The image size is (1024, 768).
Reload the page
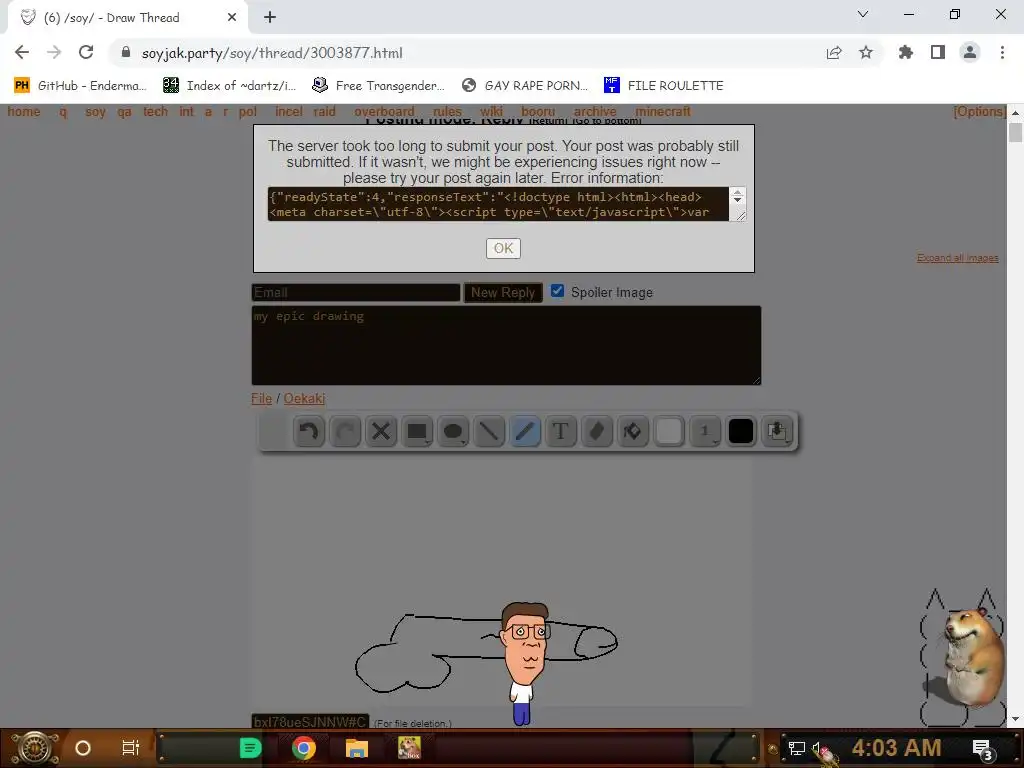(86, 52)
